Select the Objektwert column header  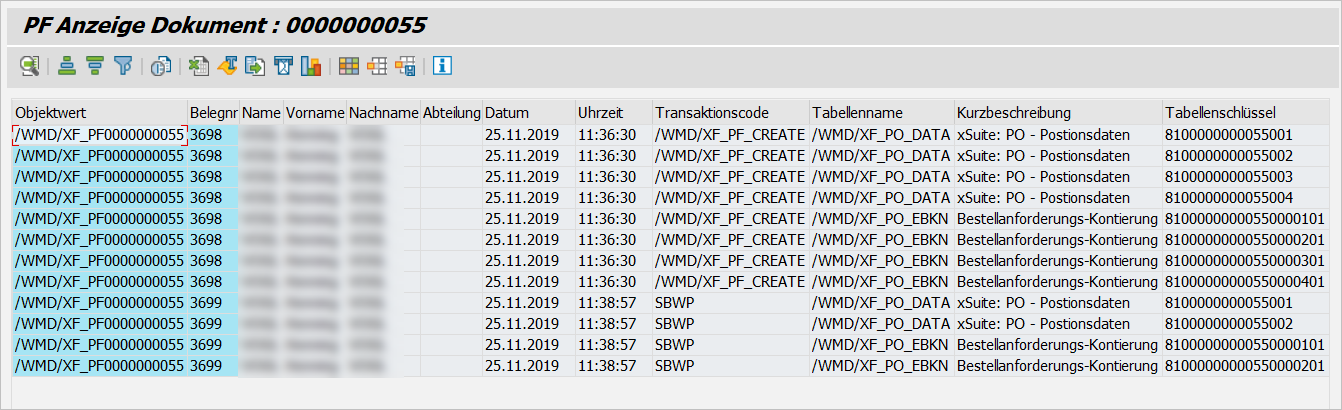[x=99, y=112]
